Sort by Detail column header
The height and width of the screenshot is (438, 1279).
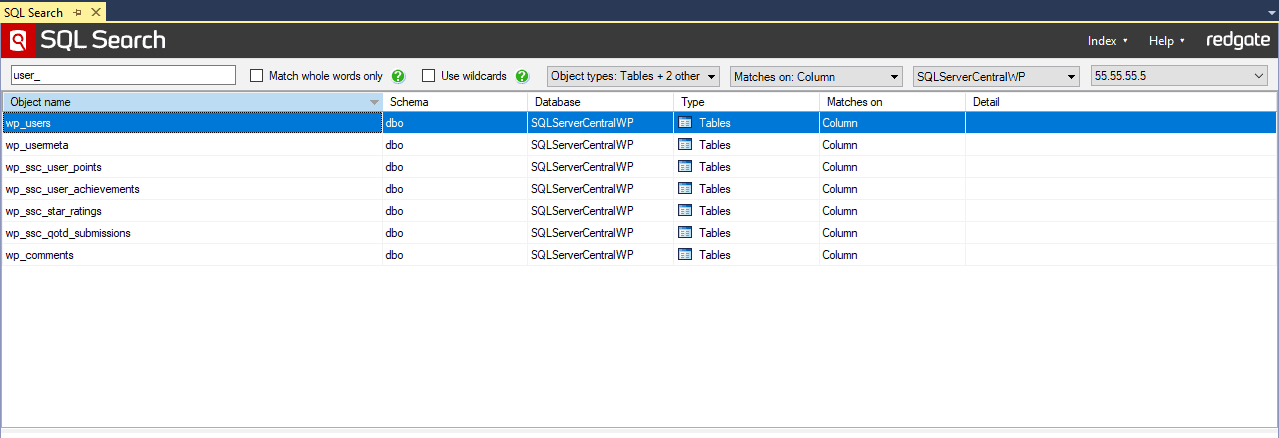pyautogui.click(x=1121, y=102)
